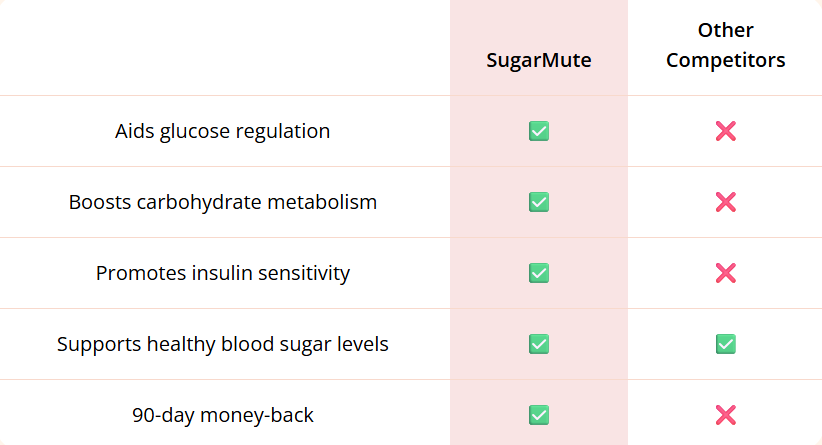This screenshot has width=822, height=445.
Task: Click competitors red cross for glucose regulation
Action: pos(725,131)
